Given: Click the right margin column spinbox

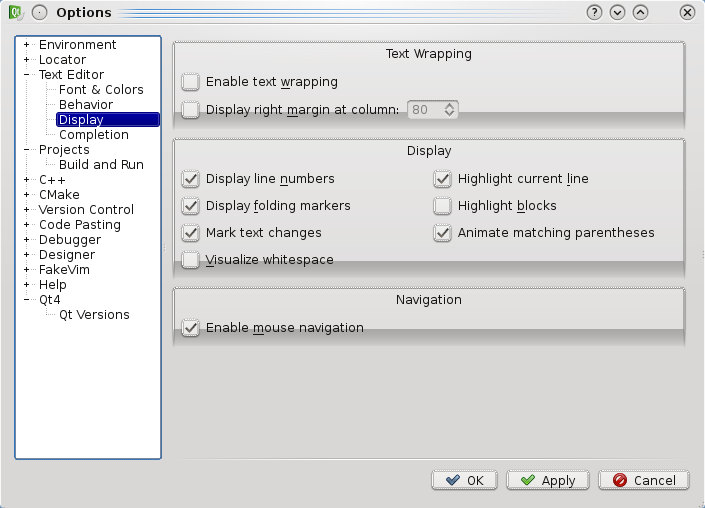Looking at the screenshot, I should point(426,110).
